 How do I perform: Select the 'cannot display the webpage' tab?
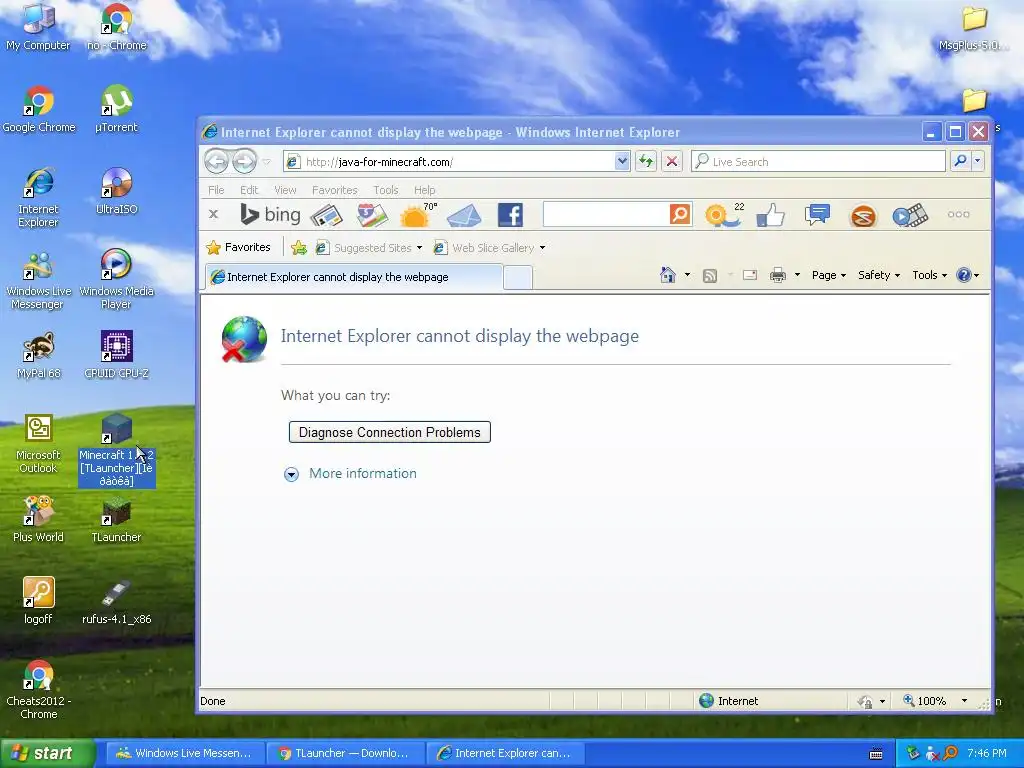(353, 277)
